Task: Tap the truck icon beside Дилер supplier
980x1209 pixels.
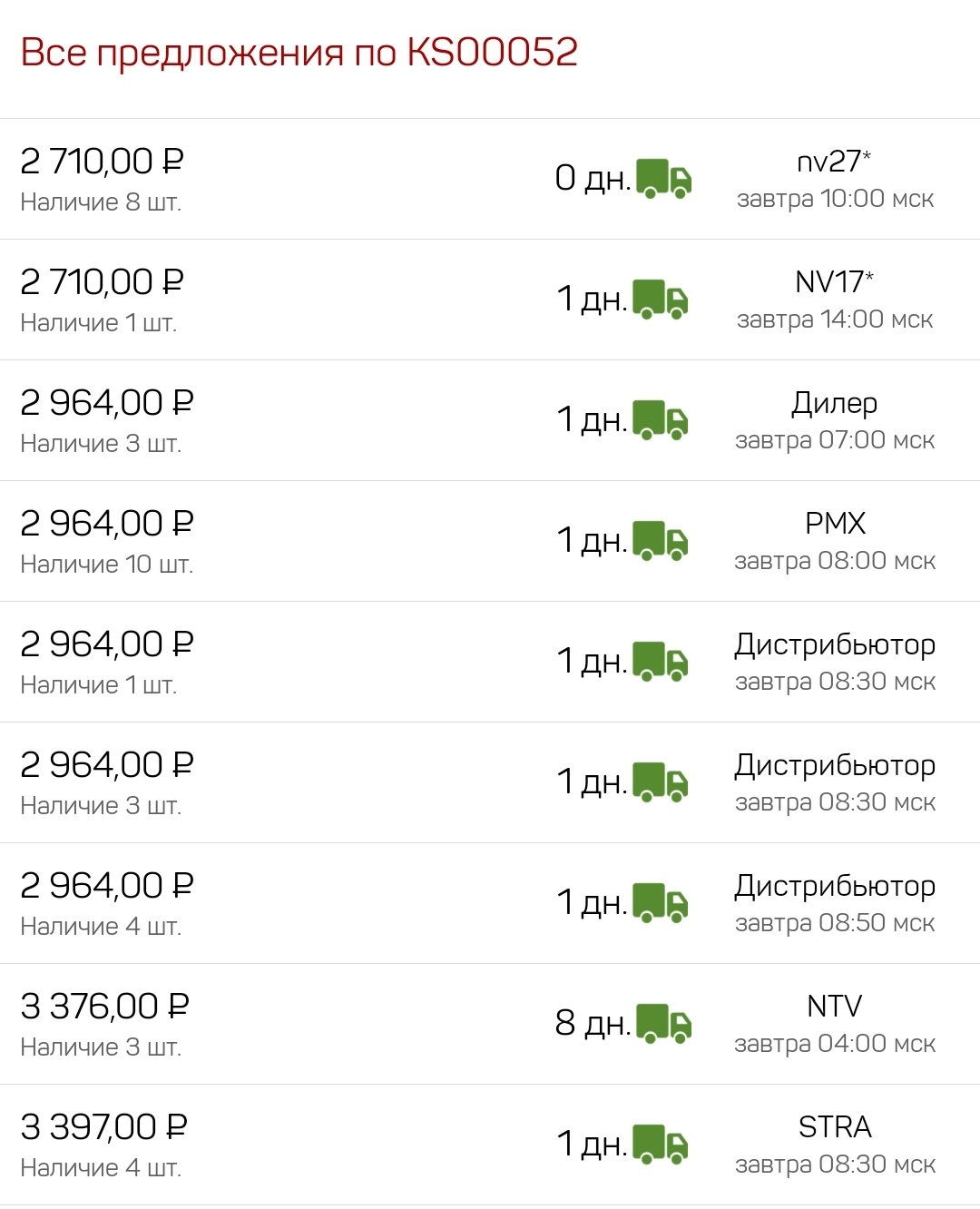Action: click(x=661, y=420)
